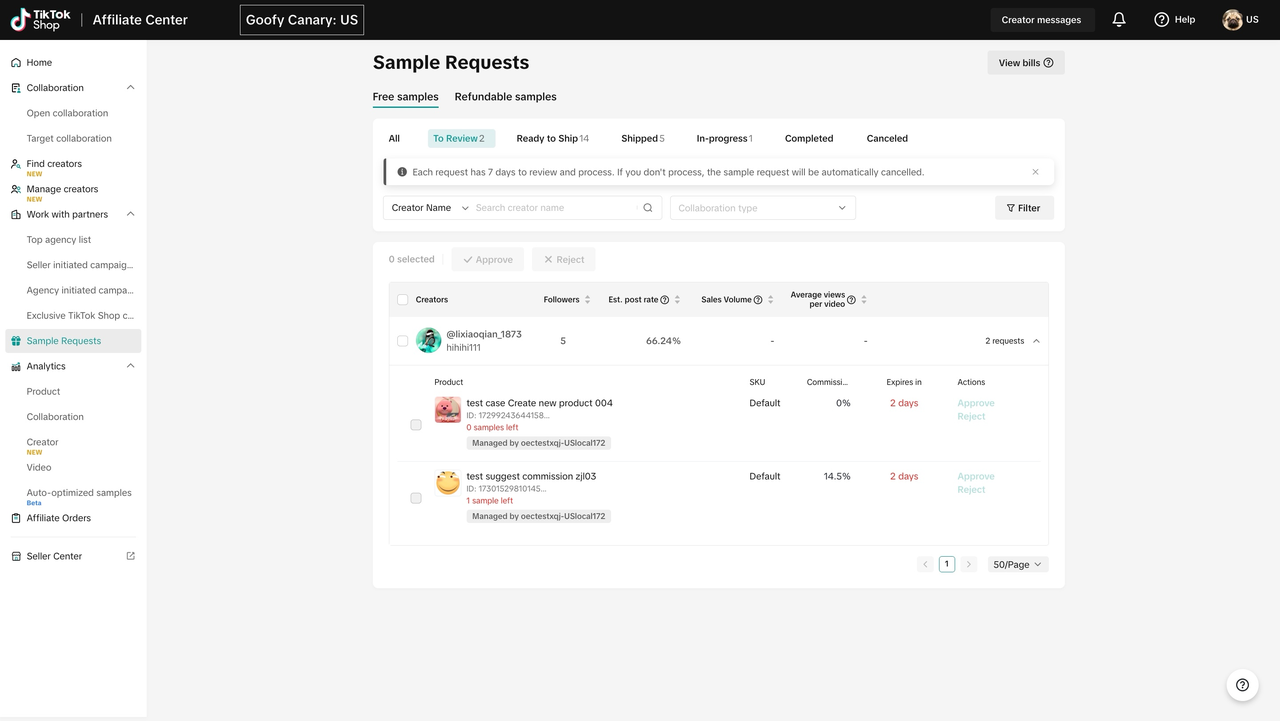Switch to Refundable samples tab
The width and height of the screenshot is (1280, 721).
505,97
